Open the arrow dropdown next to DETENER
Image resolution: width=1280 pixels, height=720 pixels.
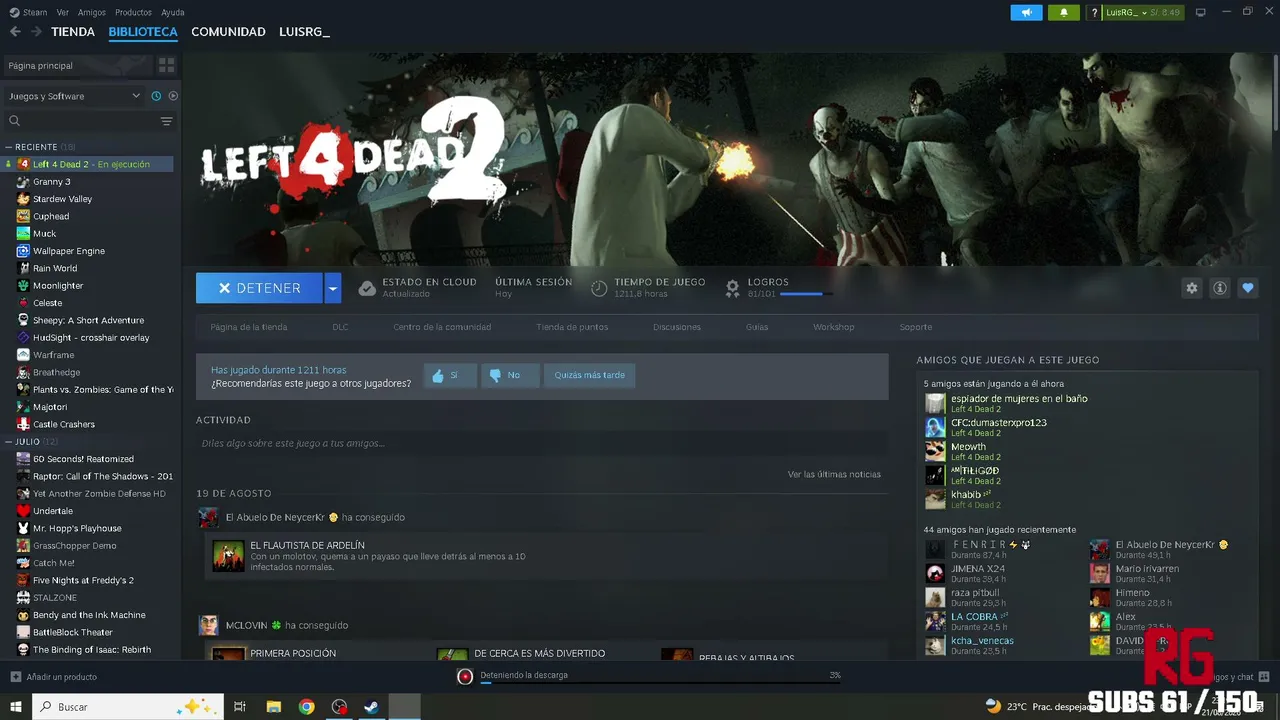point(333,288)
